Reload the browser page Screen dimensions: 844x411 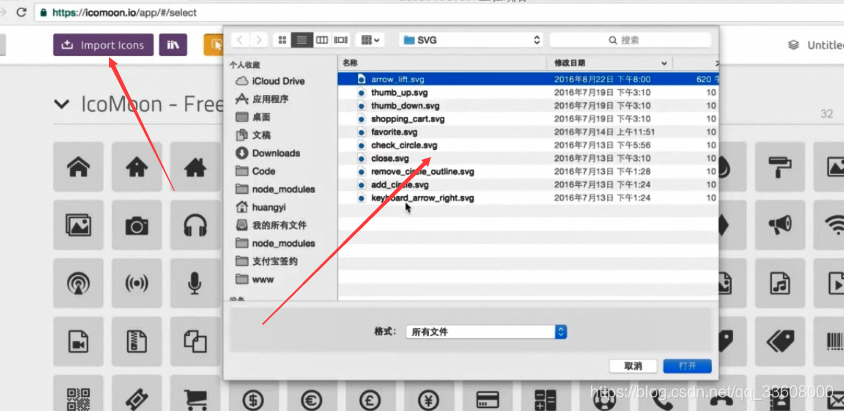22,12
